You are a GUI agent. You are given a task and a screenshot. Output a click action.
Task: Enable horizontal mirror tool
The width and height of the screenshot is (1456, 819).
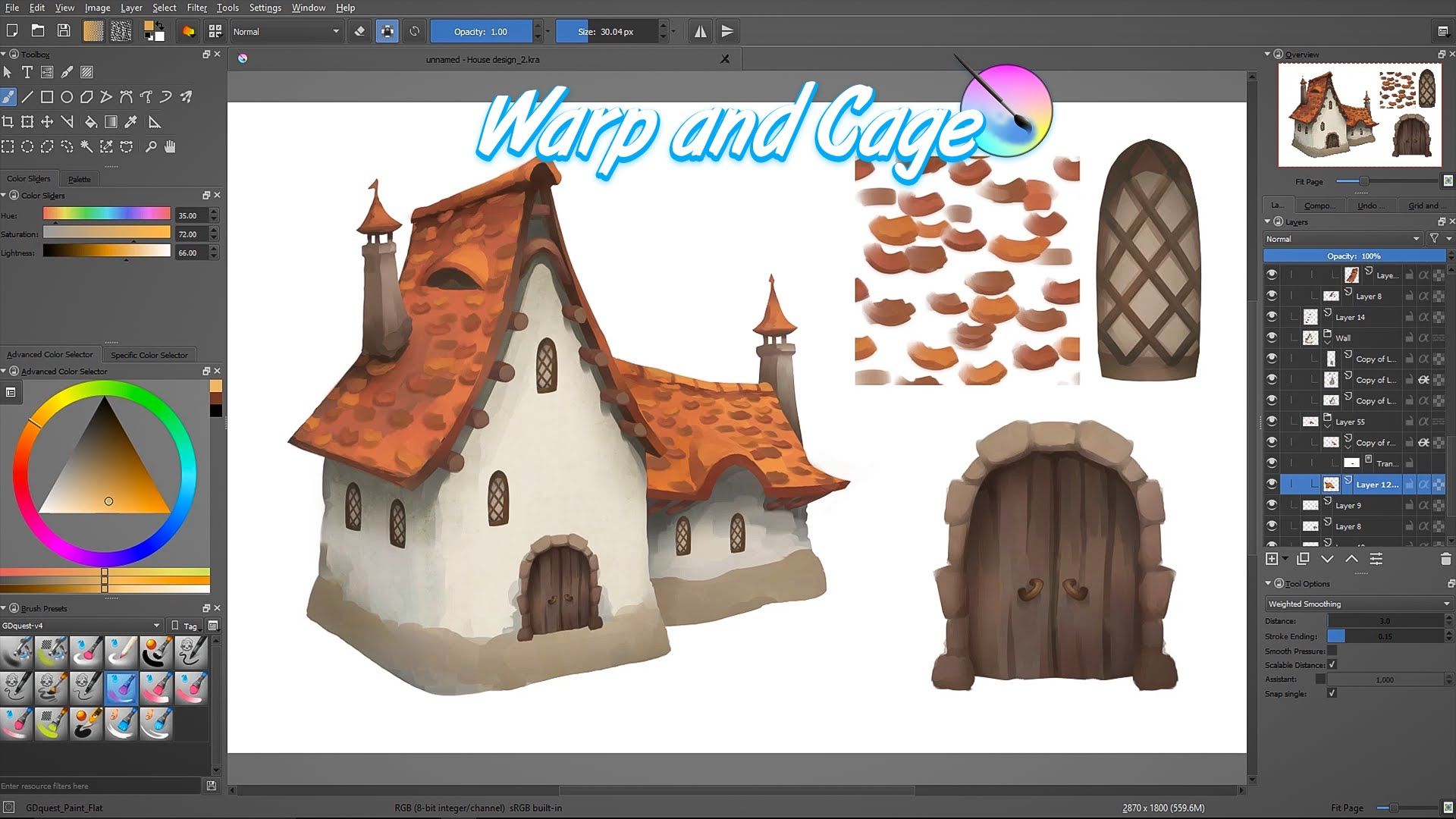point(700,31)
